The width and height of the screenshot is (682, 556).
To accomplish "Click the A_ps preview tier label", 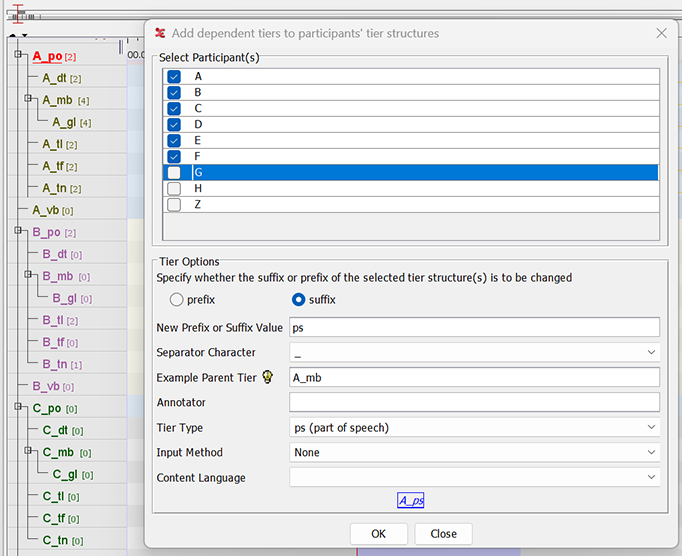I will [x=411, y=500].
